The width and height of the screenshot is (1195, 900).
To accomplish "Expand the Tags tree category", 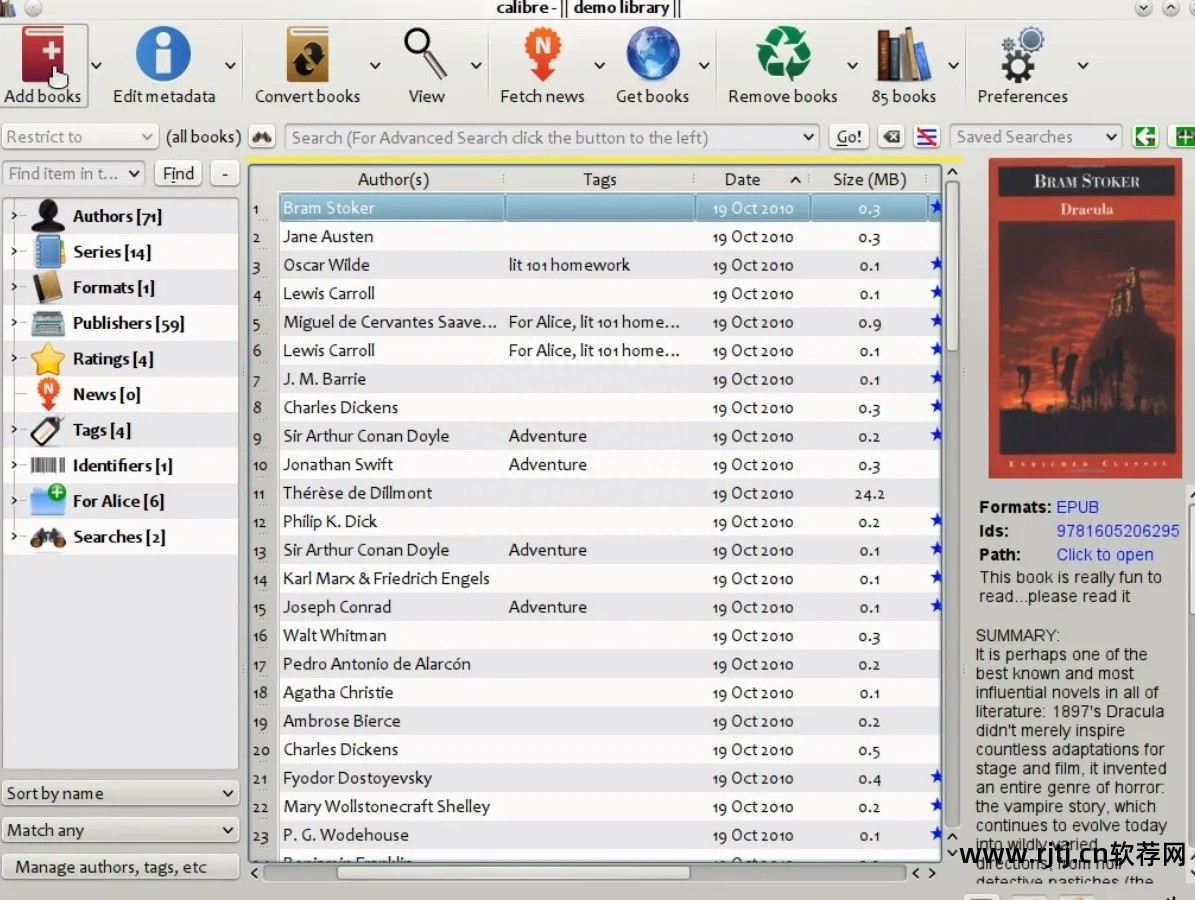I will 13,430.
